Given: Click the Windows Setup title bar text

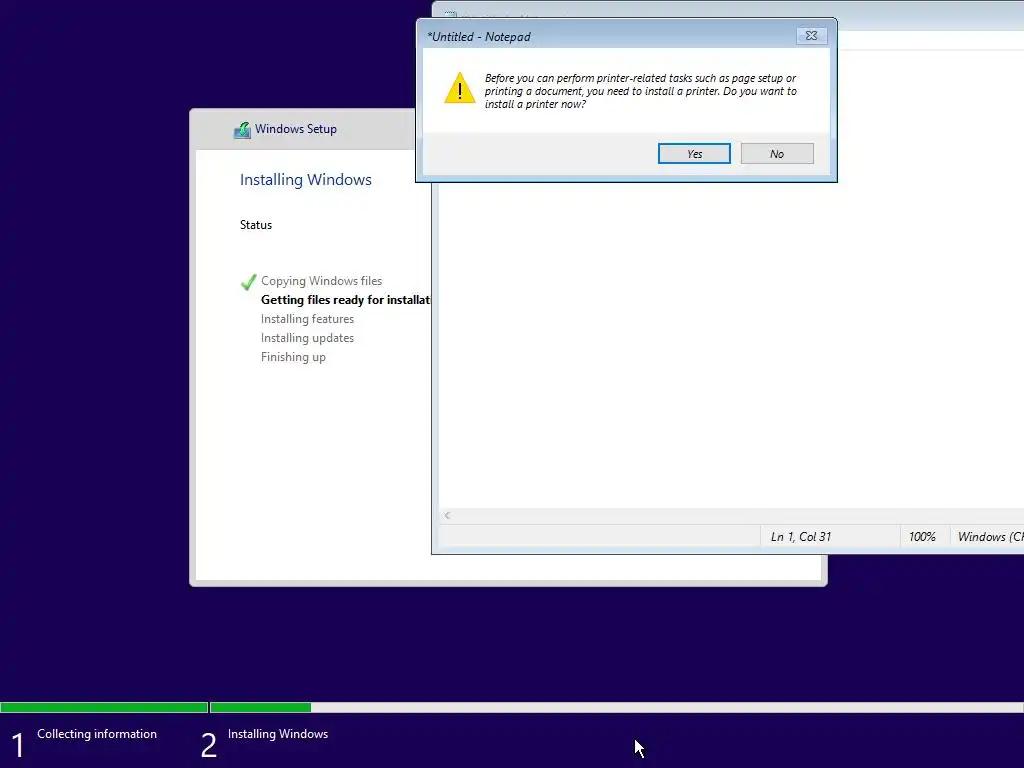Looking at the screenshot, I should pos(296,129).
